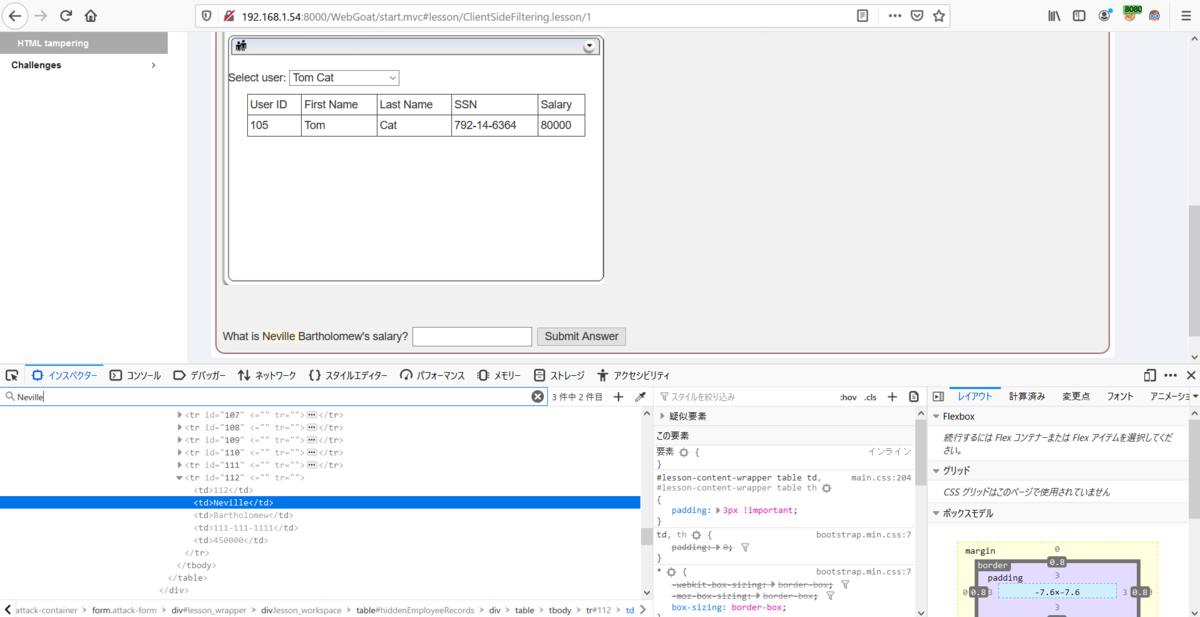Open devtools customize three-dot menu
The width and height of the screenshot is (1200, 617).
(1170, 376)
